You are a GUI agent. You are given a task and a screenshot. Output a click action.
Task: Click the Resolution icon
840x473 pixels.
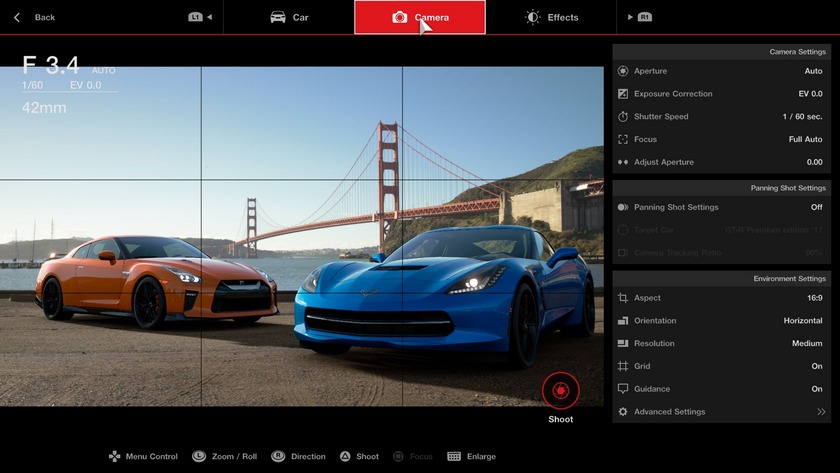(623, 344)
